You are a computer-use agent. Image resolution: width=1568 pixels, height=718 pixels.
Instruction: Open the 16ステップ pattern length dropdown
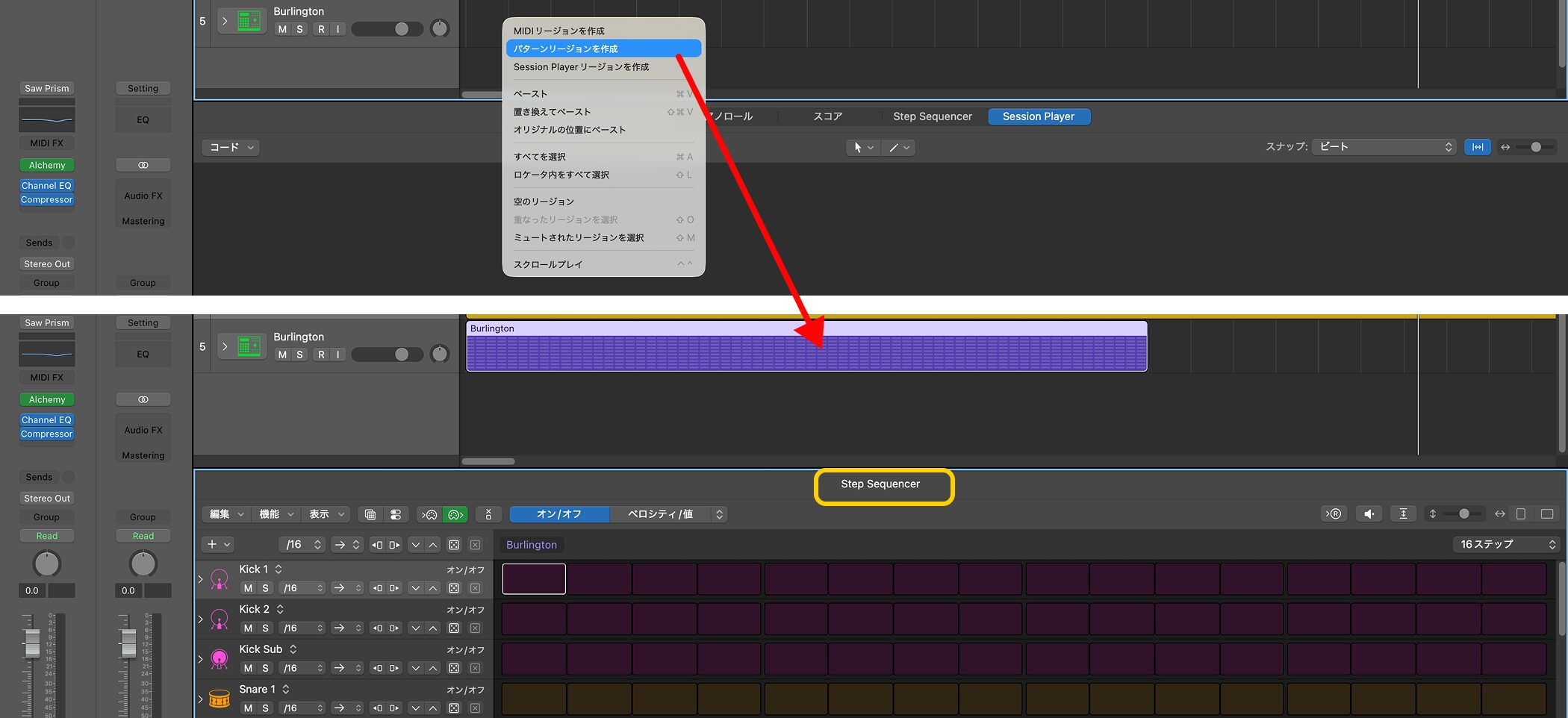[1507, 544]
